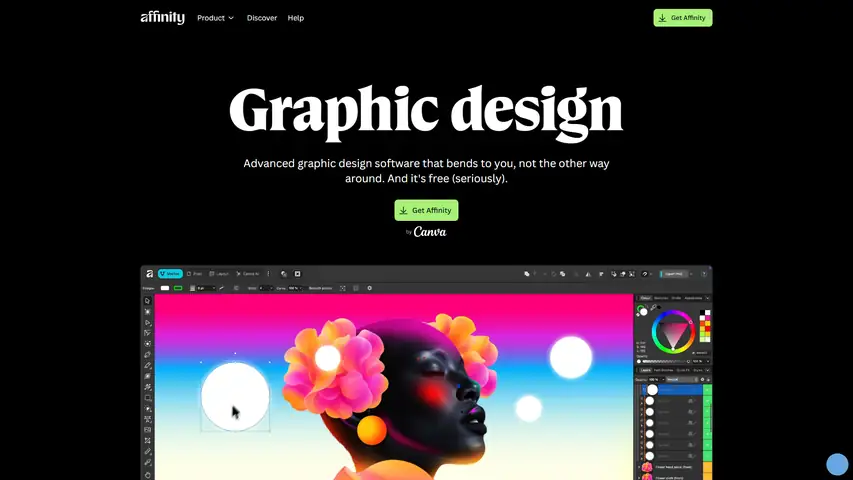853x480 pixels.
Task: Open the Colour panel tab
Action: pos(645,298)
